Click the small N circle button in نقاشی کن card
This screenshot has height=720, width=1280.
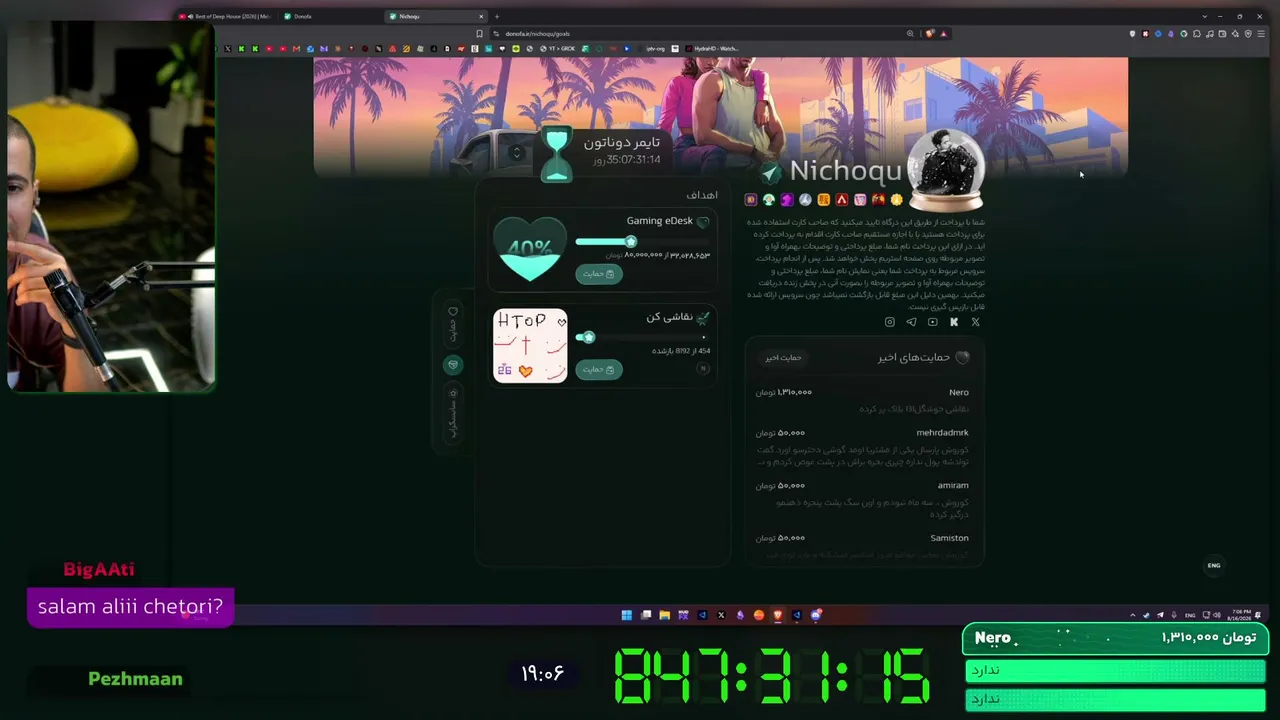[x=703, y=368]
